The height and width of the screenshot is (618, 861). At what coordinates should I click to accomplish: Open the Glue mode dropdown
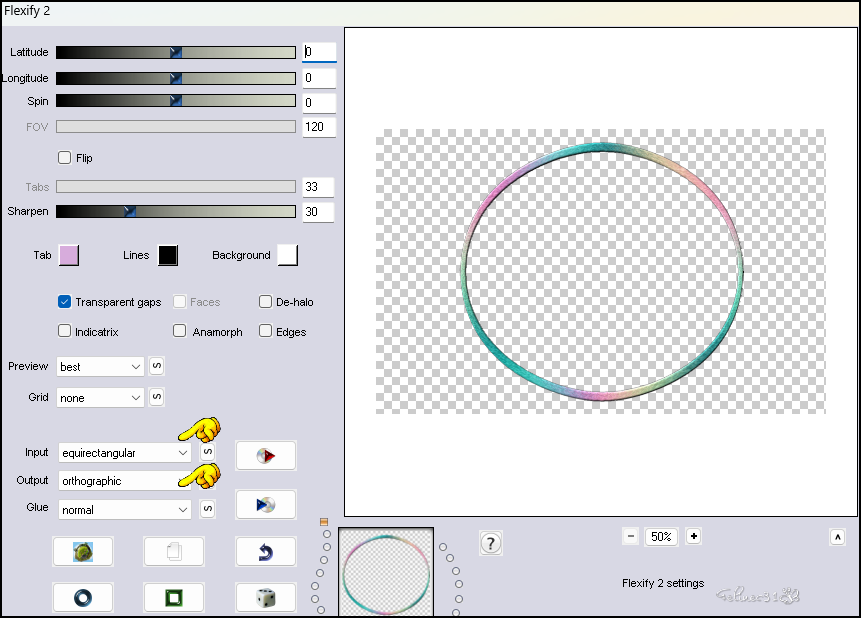tap(125, 509)
